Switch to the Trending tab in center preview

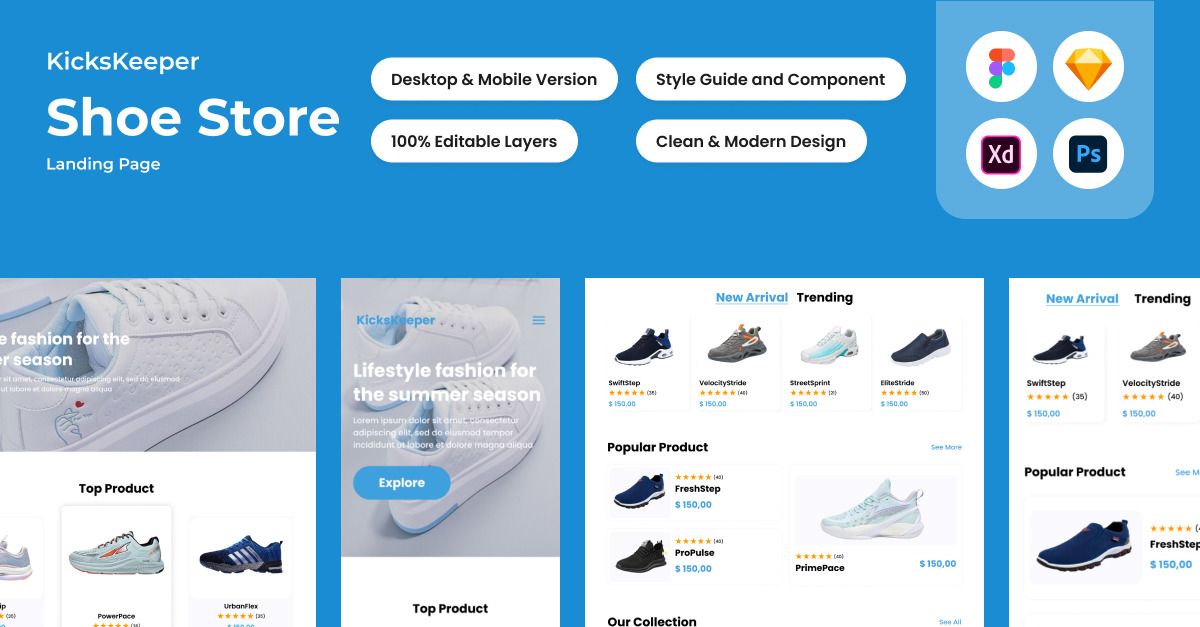tap(825, 297)
